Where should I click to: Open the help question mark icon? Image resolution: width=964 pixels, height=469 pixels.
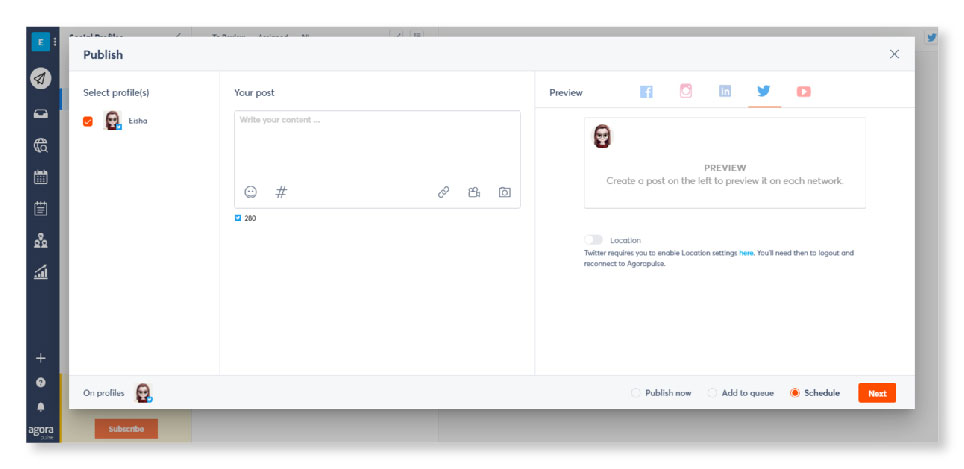point(41,382)
